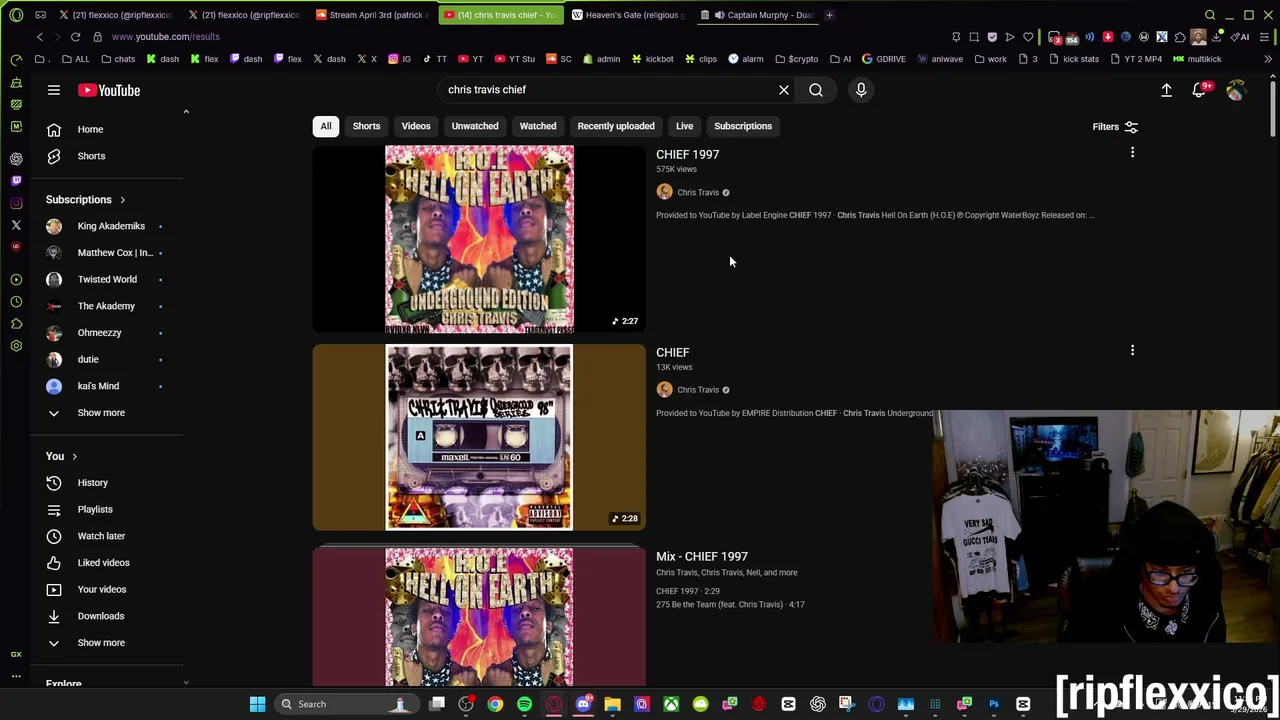This screenshot has width=1280, height=720.
Task: Select the Live filter chip
Action: tap(684, 126)
